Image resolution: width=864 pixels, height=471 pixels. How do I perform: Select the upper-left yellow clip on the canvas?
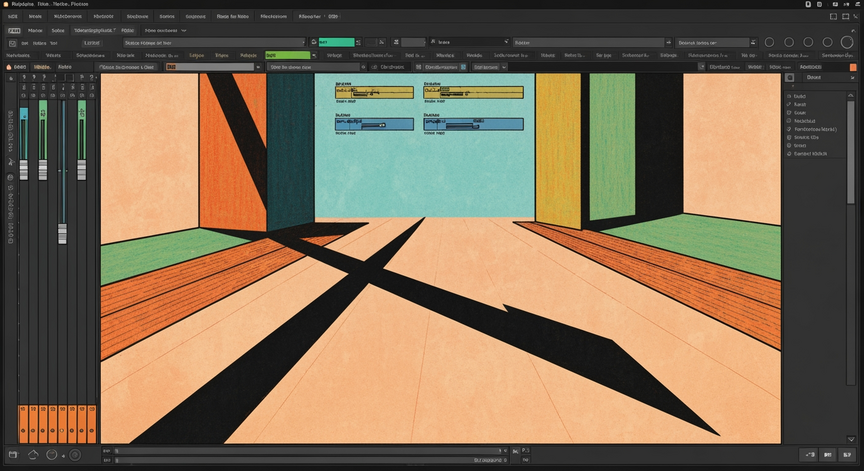(x=374, y=92)
